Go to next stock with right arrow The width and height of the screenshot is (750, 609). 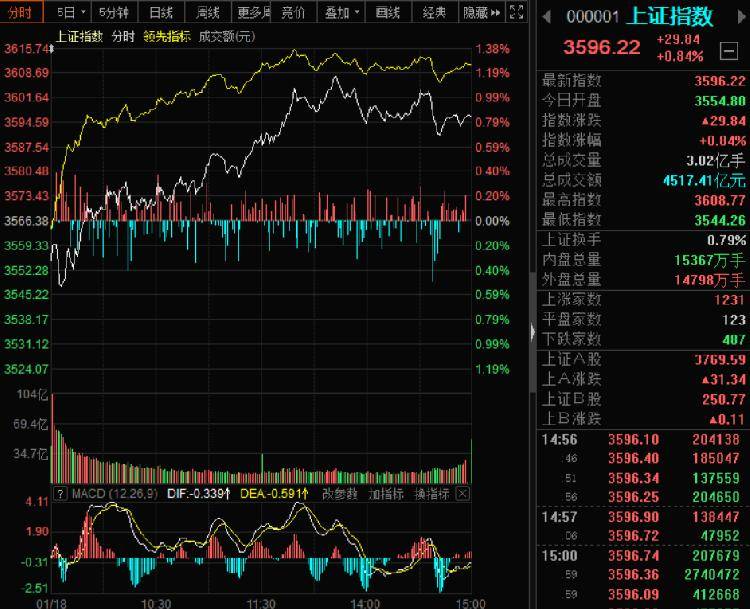click(x=742, y=17)
